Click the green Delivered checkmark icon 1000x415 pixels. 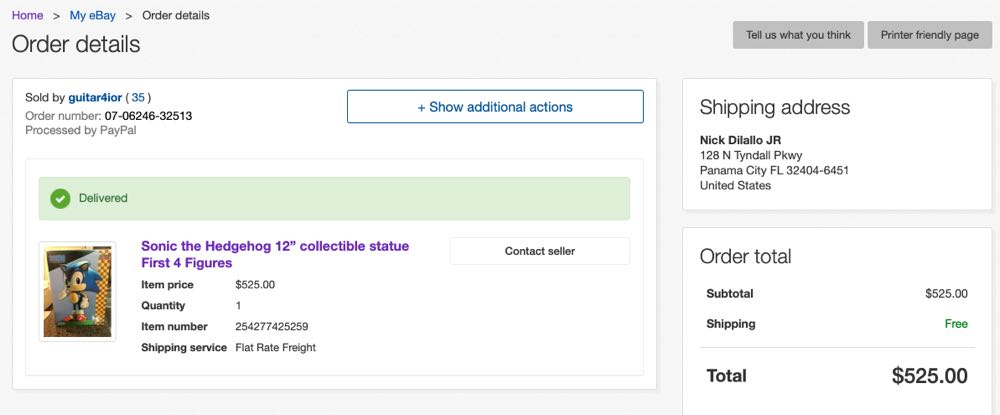point(60,198)
